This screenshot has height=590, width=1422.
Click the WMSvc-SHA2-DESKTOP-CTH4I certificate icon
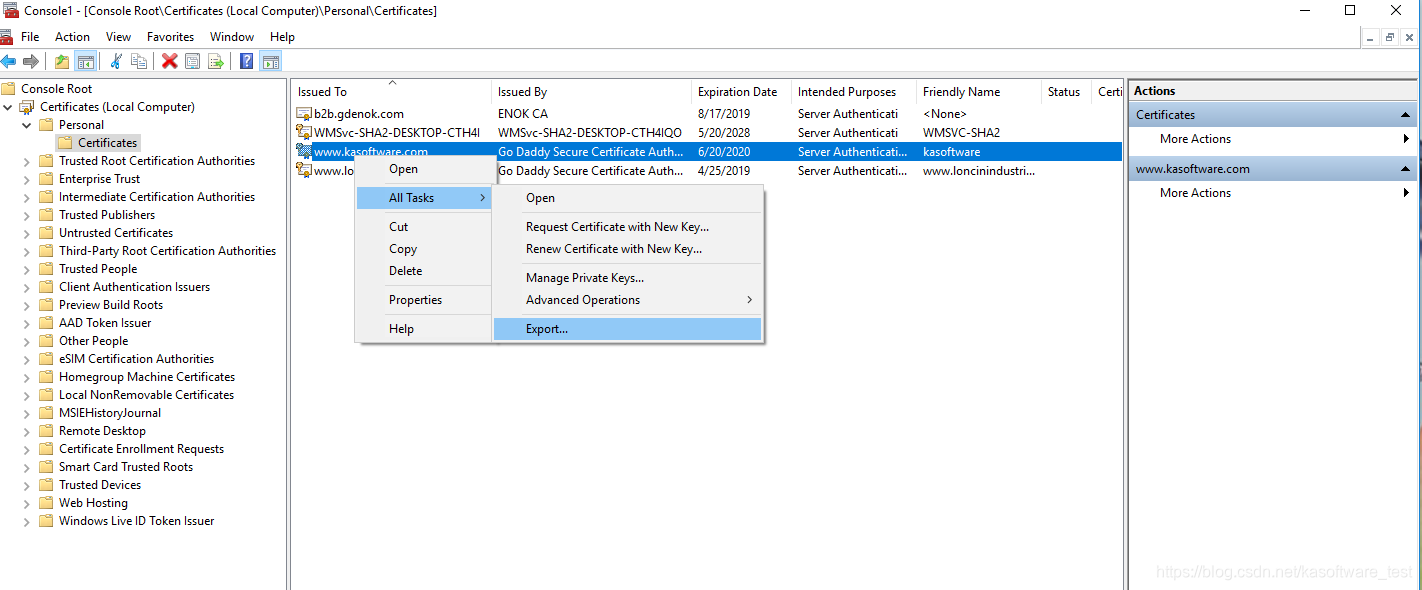tap(304, 132)
